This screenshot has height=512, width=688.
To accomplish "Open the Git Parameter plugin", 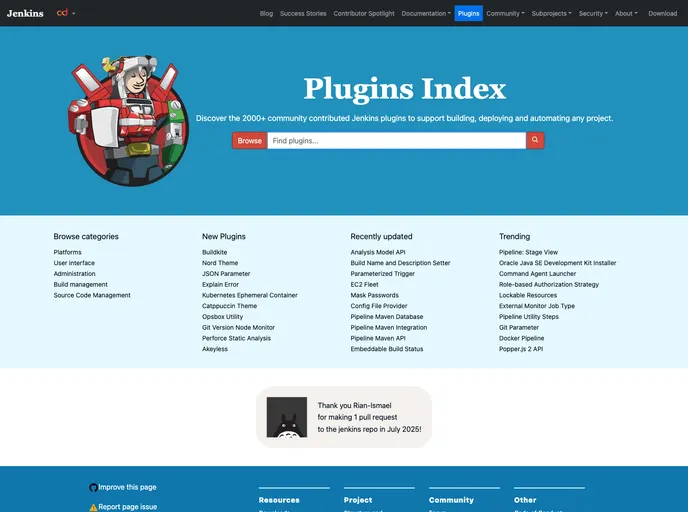I will coord(519,327).
